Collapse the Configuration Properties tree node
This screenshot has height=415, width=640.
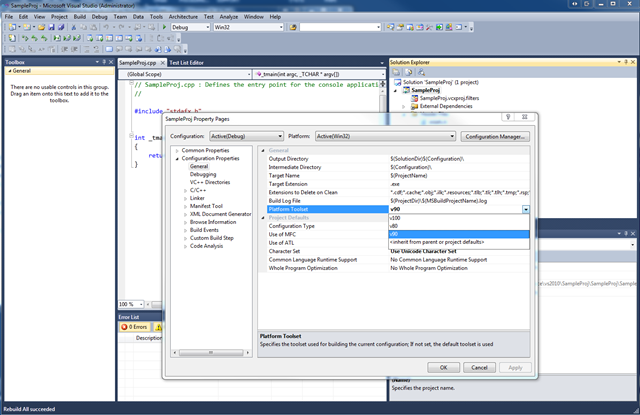coord(177,159)
